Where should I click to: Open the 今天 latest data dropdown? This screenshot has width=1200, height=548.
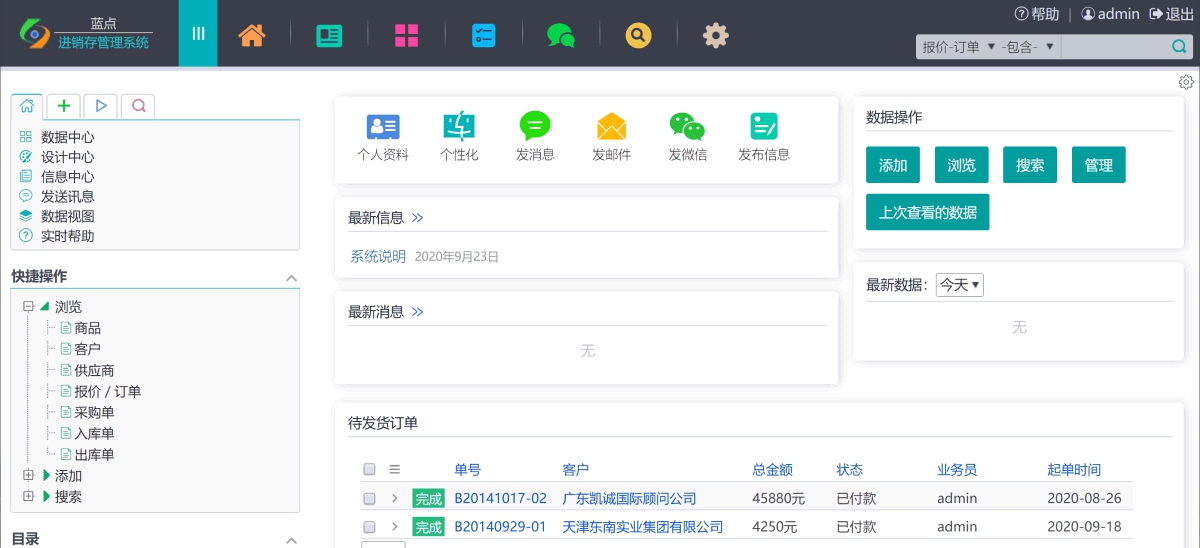[960, 285]
